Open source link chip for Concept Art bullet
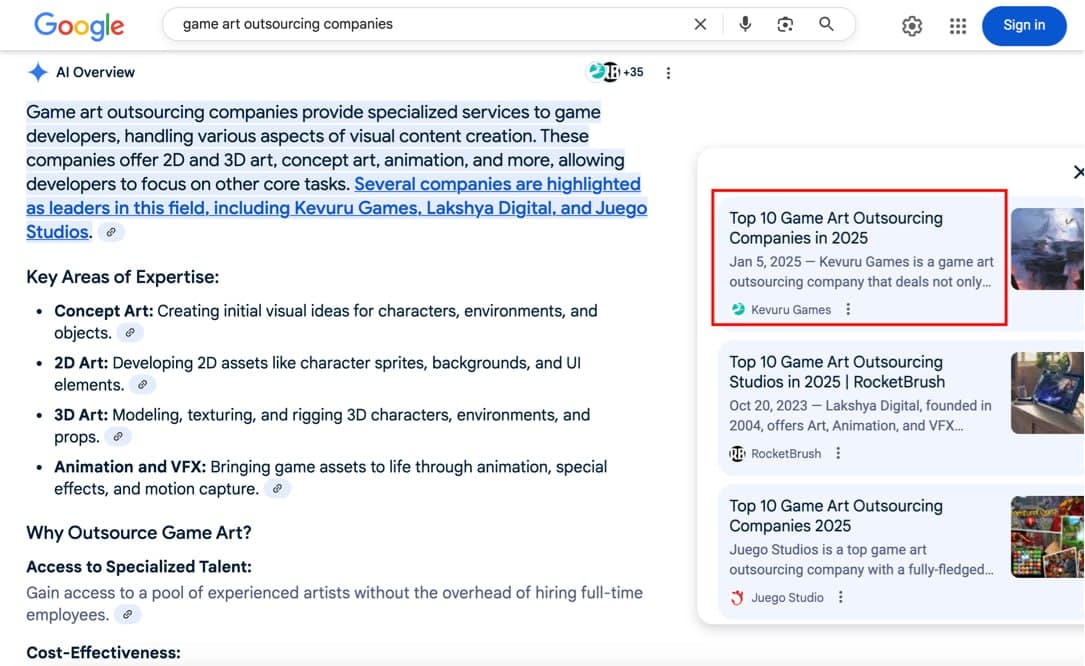Viewport: 1085px width, 666px height. click(x=129, y=333)
